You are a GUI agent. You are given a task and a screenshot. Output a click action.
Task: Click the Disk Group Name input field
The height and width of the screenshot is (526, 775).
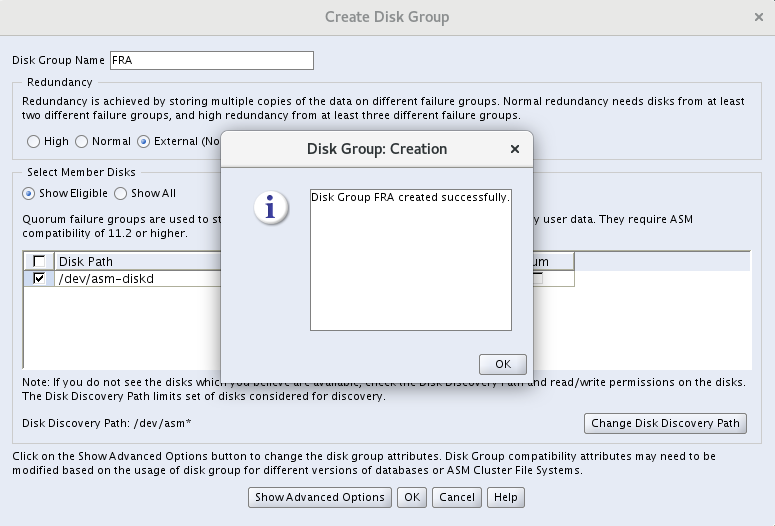pos(211,61)
